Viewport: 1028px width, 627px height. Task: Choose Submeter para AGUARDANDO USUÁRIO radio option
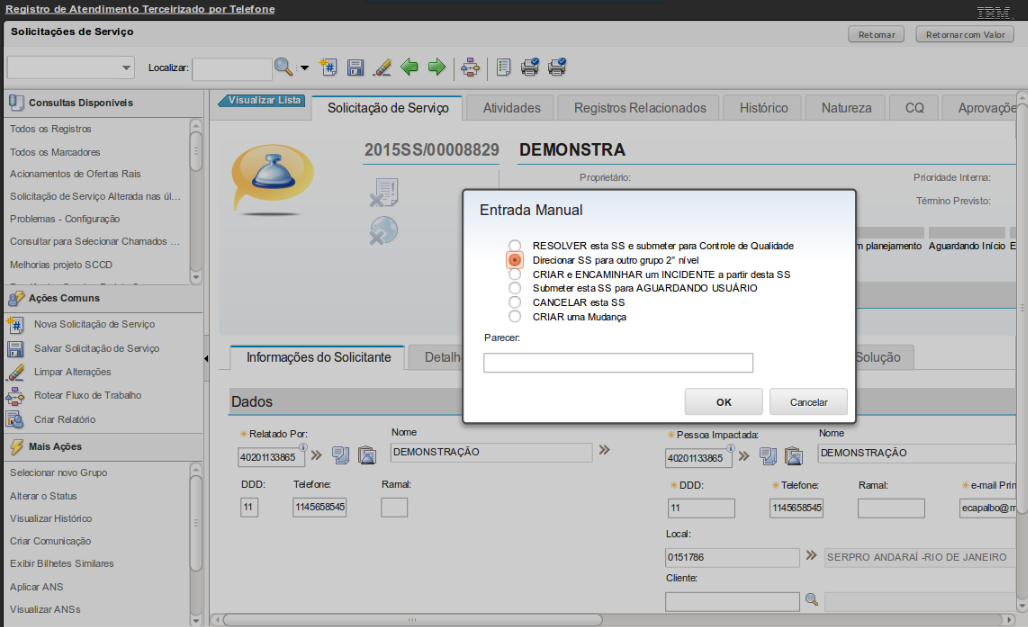coord(514,288)
